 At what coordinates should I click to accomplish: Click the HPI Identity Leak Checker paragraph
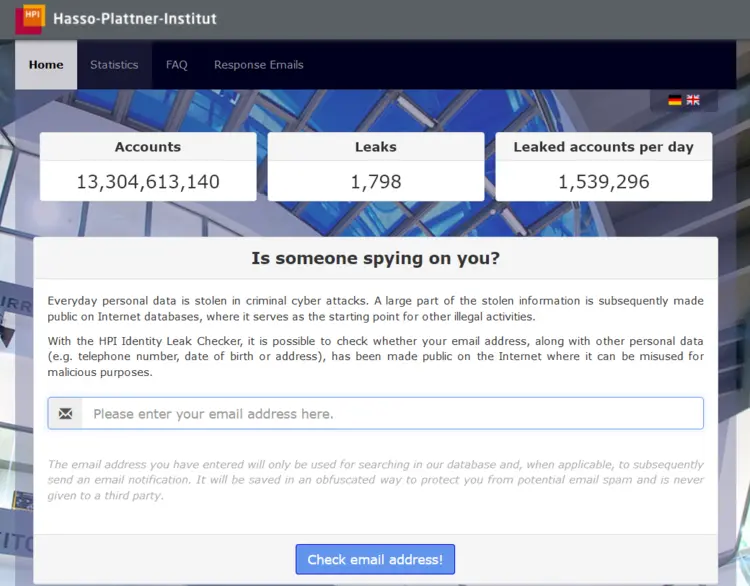[x=376, y=357]
